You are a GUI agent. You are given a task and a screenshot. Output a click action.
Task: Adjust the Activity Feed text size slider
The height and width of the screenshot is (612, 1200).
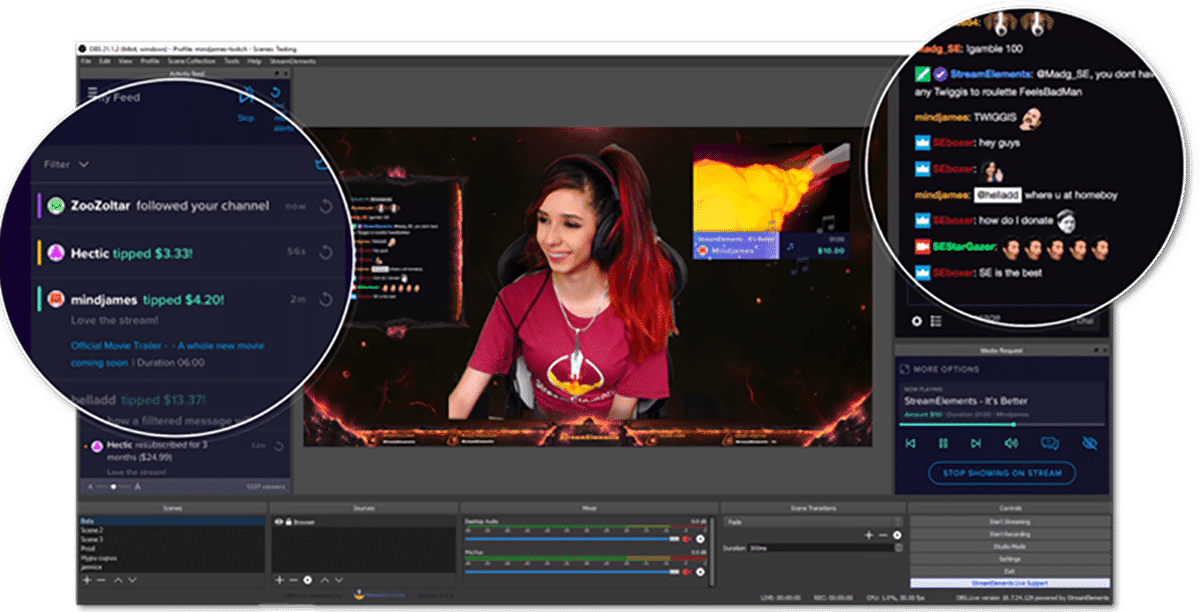pos(114,486)
